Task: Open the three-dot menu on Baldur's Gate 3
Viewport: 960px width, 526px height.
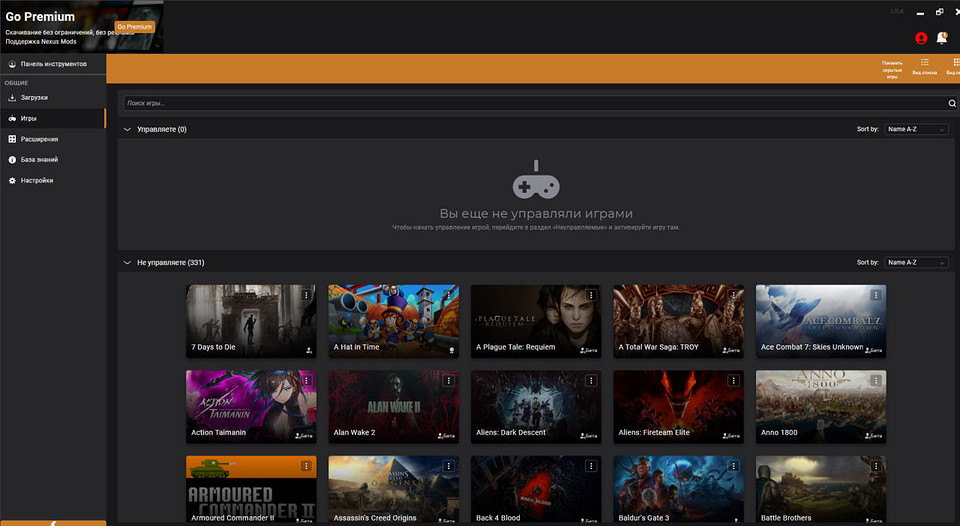Action: point(733,467)
